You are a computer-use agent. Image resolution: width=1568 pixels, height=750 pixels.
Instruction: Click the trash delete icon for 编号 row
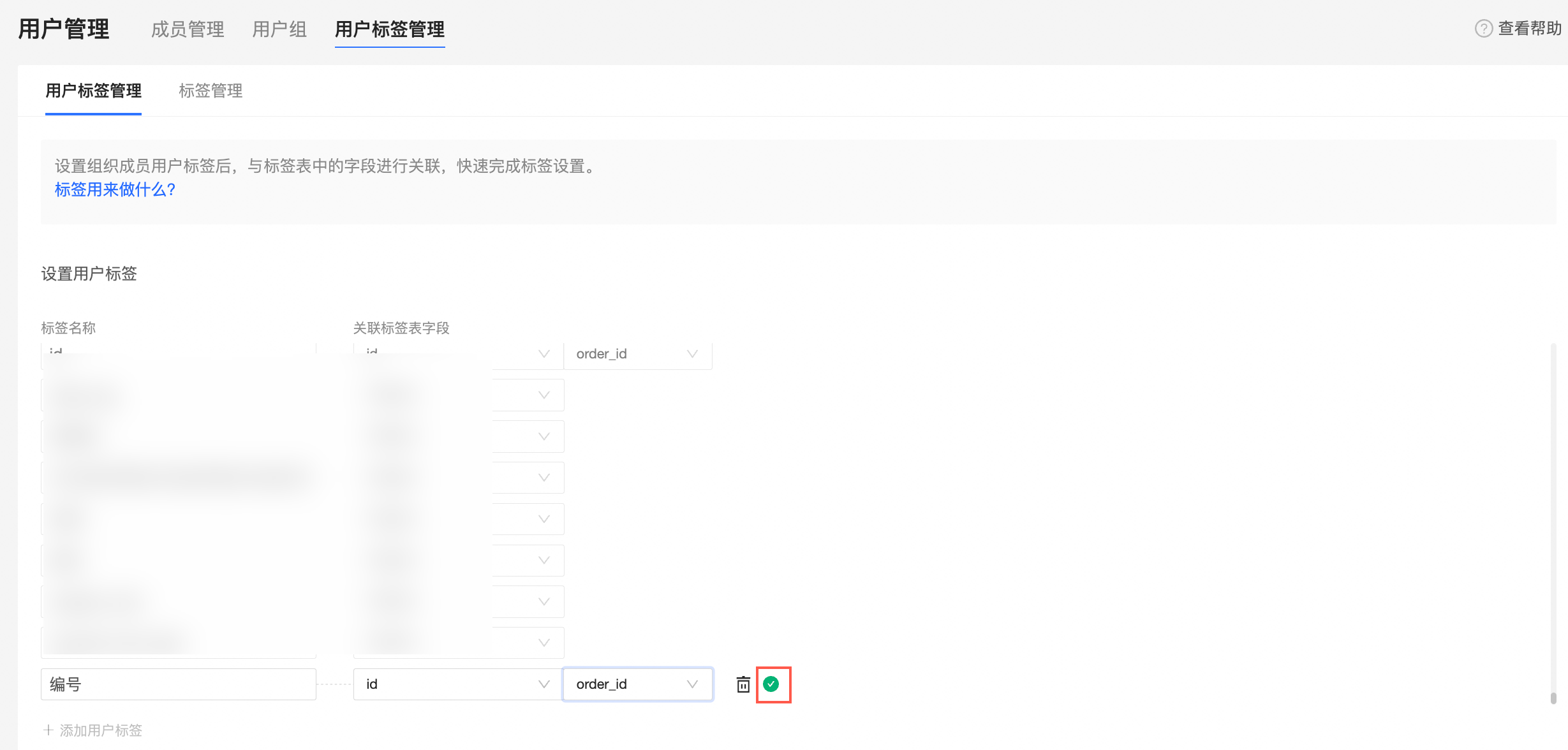point(743,684)
